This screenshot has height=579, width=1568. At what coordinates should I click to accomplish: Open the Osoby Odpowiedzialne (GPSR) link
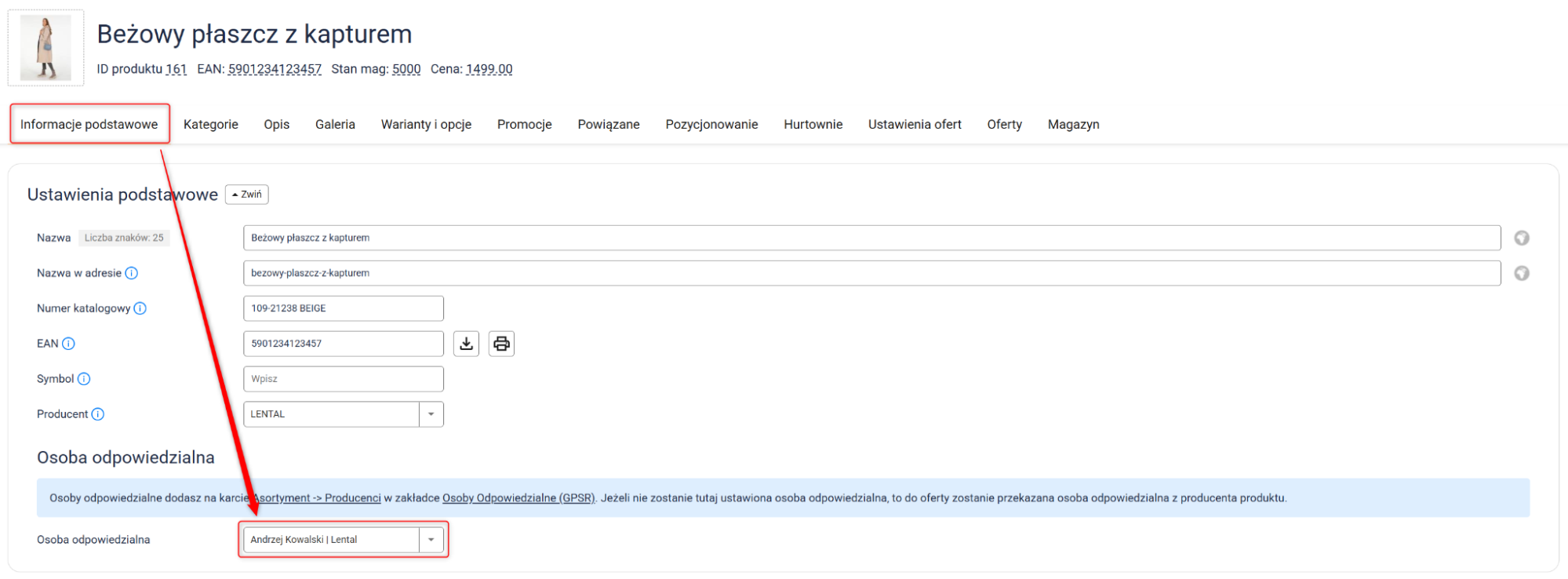pyautogui.click(x=518, y=498)
